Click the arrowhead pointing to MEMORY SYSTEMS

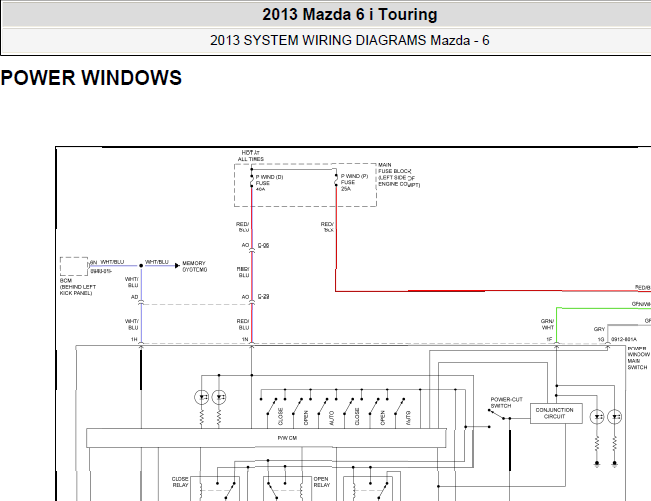pos(177,266)
